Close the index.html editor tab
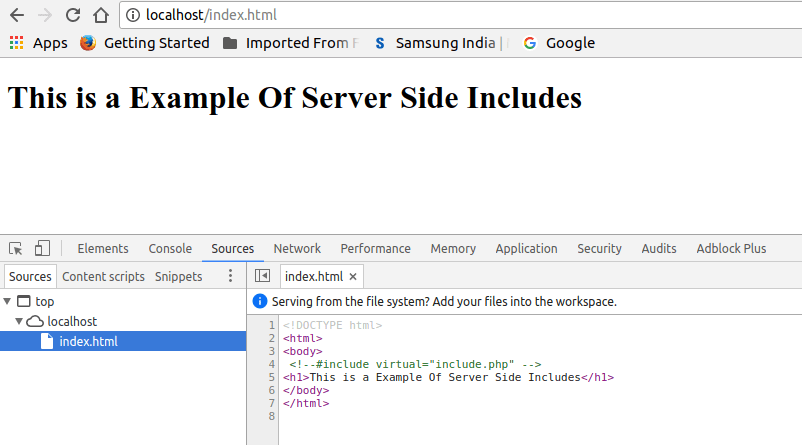The width and height of the screenshot is (802, 445). tap(353, 277)
